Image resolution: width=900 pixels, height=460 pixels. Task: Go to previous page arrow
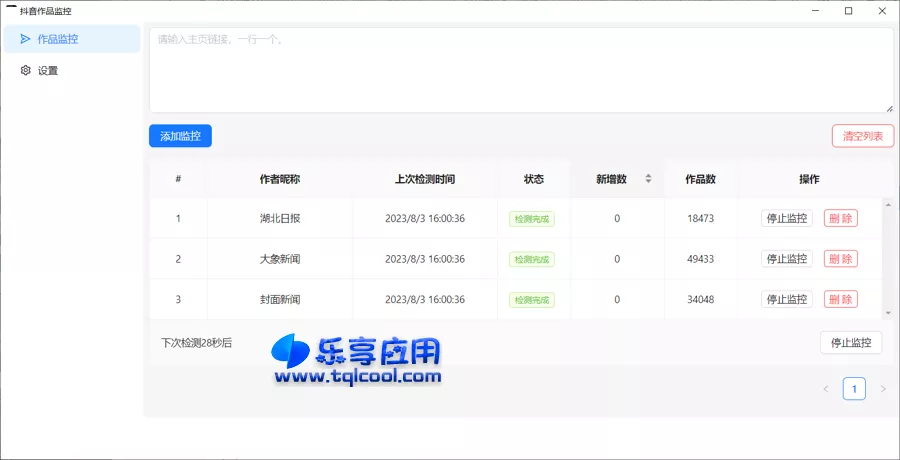(826, 389)
